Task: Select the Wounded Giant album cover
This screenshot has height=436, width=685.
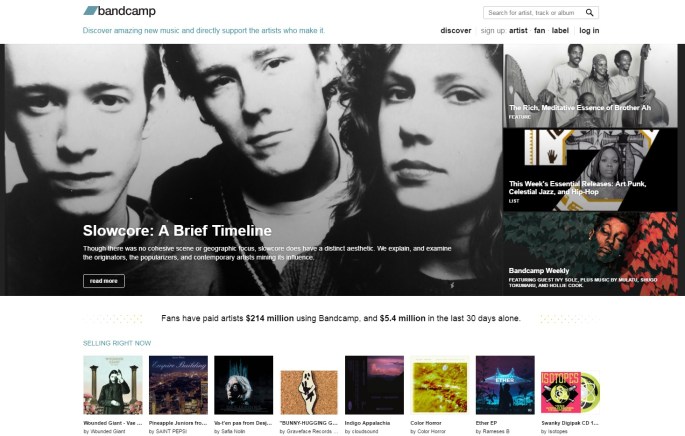Action: tap(113, 385)
